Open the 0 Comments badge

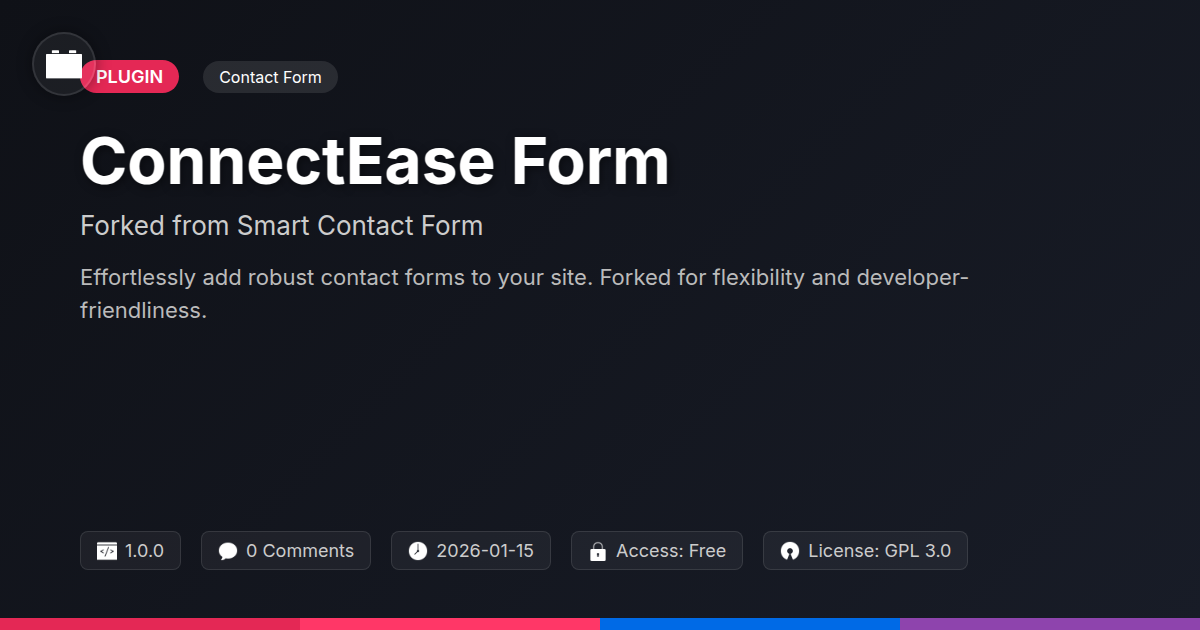click(x=286, y=551)
